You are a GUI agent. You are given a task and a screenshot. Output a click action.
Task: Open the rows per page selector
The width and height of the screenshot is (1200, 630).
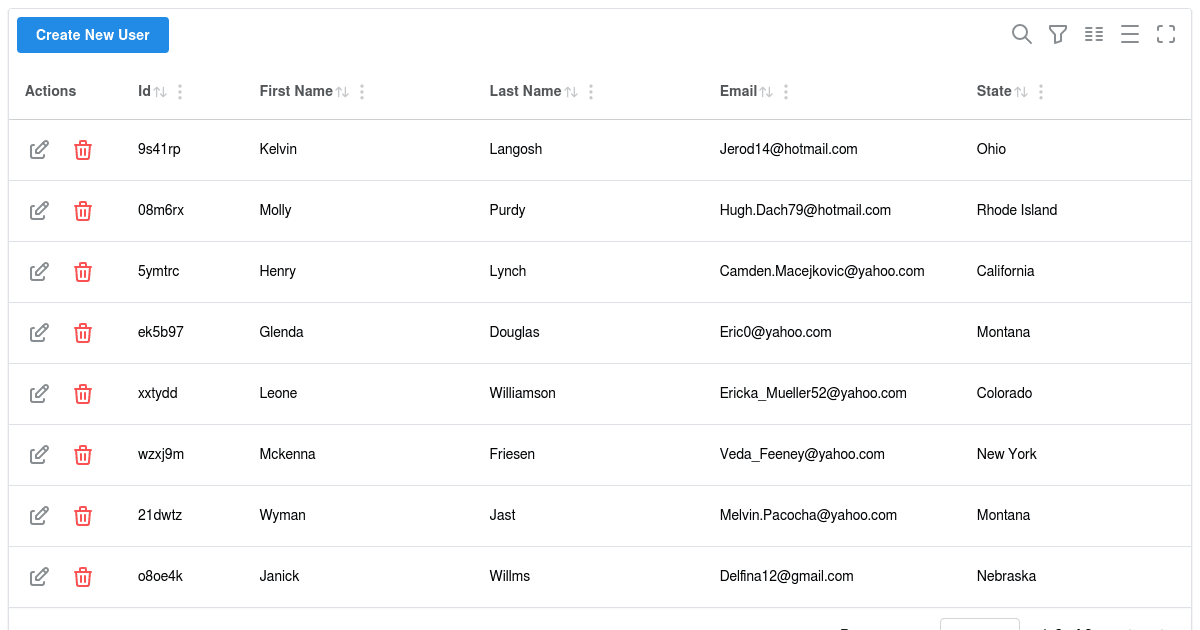coord(980,624)
